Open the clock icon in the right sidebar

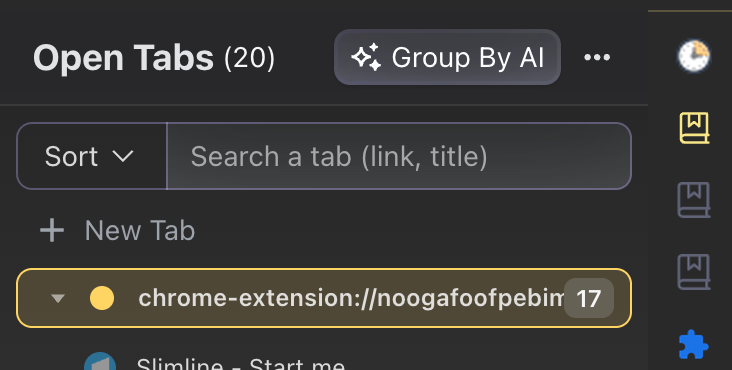(x=694, y=56)
